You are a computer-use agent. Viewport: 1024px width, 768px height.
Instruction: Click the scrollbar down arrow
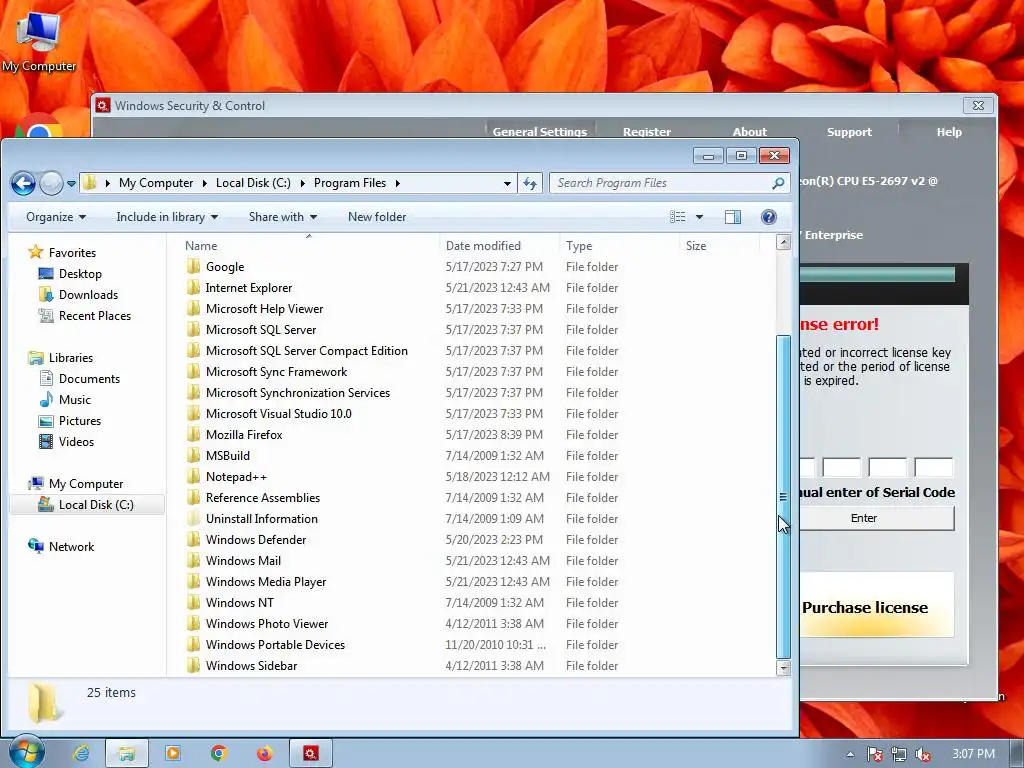point(783,667)
